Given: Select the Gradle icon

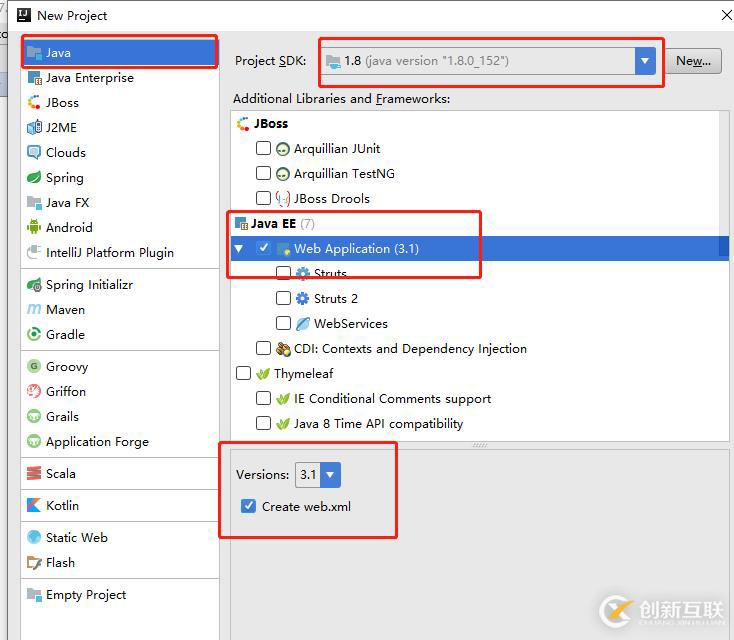Looking at the screenshot, I should click(x=34, y=334).
